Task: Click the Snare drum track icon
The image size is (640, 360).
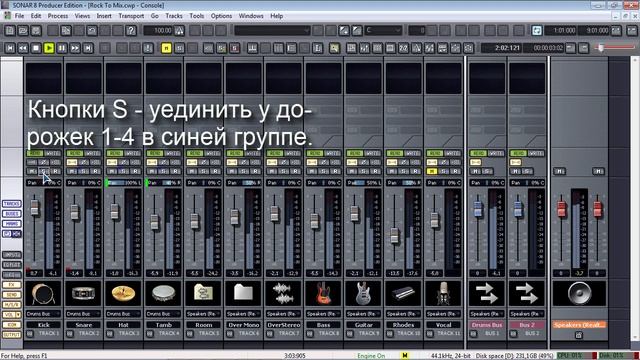Action: tap(83, 293)
